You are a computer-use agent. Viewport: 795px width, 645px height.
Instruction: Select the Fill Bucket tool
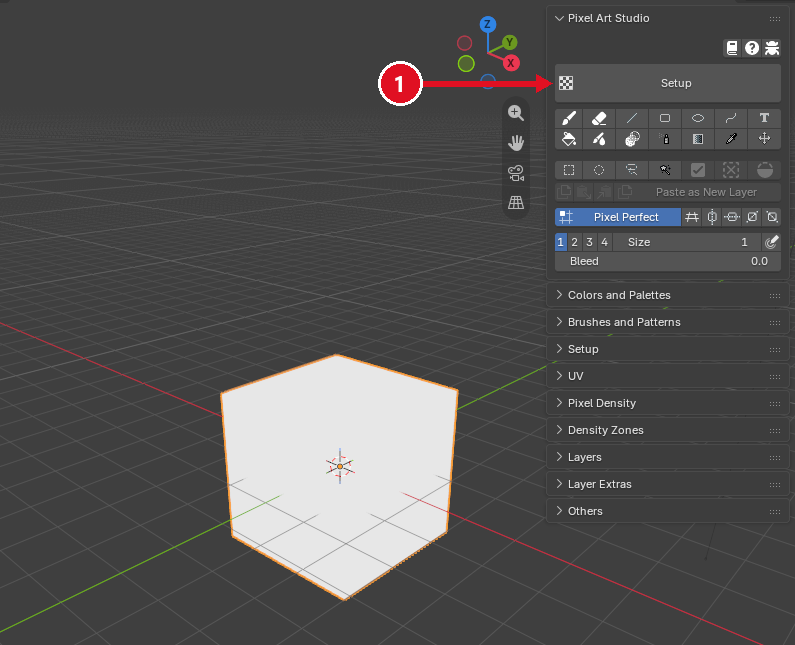click(x=569, y=139)
